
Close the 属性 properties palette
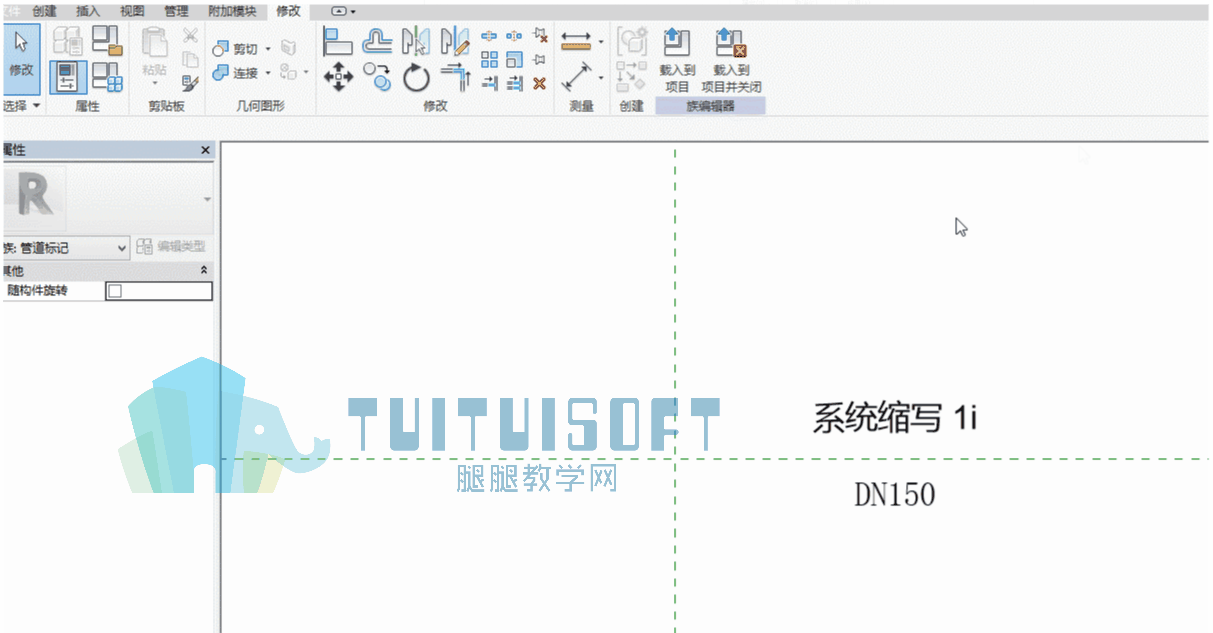[206, 150]
